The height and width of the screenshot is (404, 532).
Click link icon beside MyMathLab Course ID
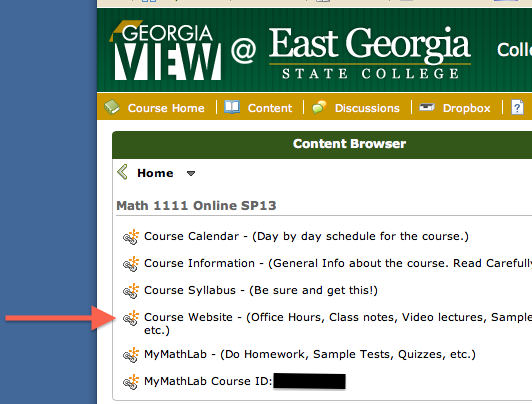(x=131, y=382)
